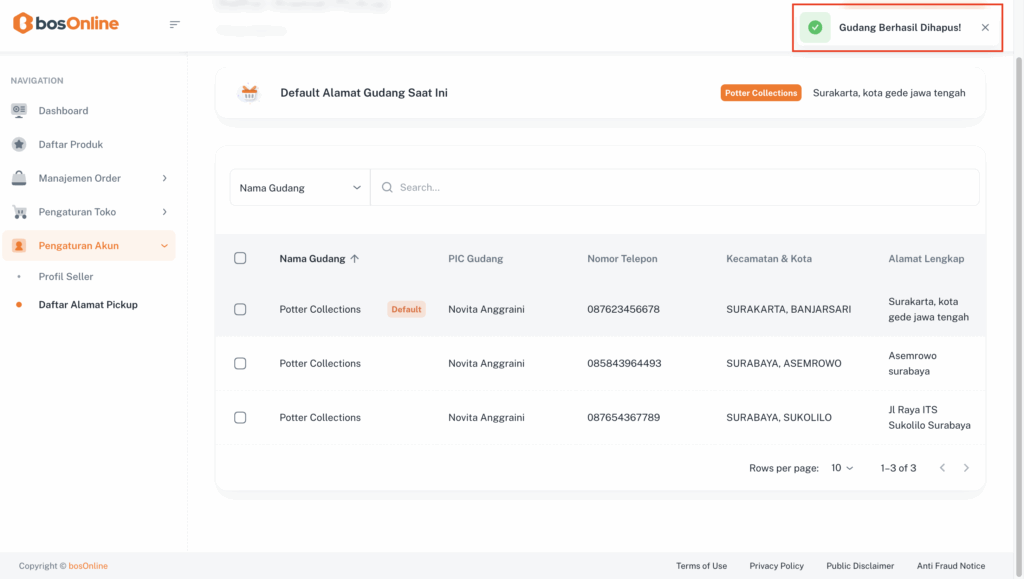Image resolution: width=1024 pixels, height=579 pixels.
Task: Open the Nama Gudang filter dropdown
Action: [x=300, y=187]
